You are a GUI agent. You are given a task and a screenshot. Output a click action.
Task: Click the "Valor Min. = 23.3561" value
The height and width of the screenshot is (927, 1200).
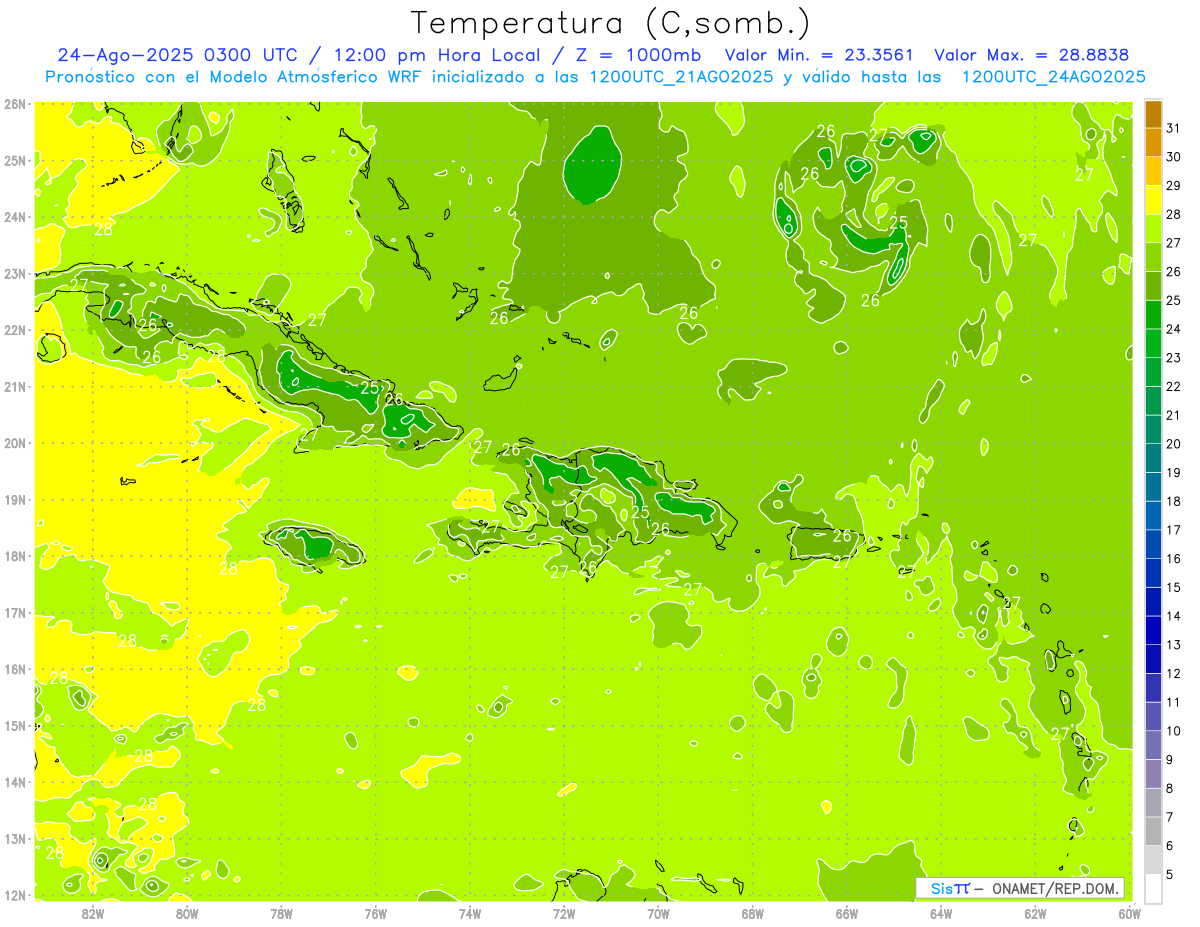point(819,55)
